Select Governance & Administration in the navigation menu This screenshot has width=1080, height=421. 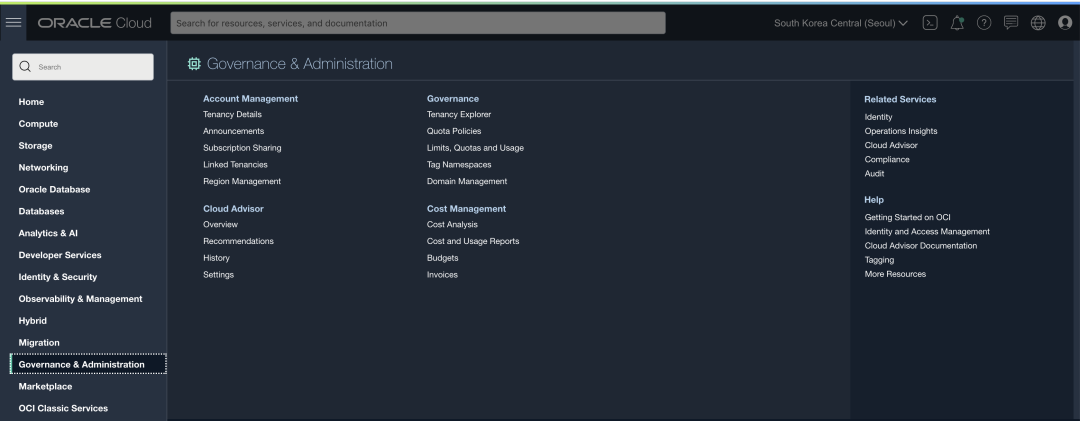coord(88,364)
